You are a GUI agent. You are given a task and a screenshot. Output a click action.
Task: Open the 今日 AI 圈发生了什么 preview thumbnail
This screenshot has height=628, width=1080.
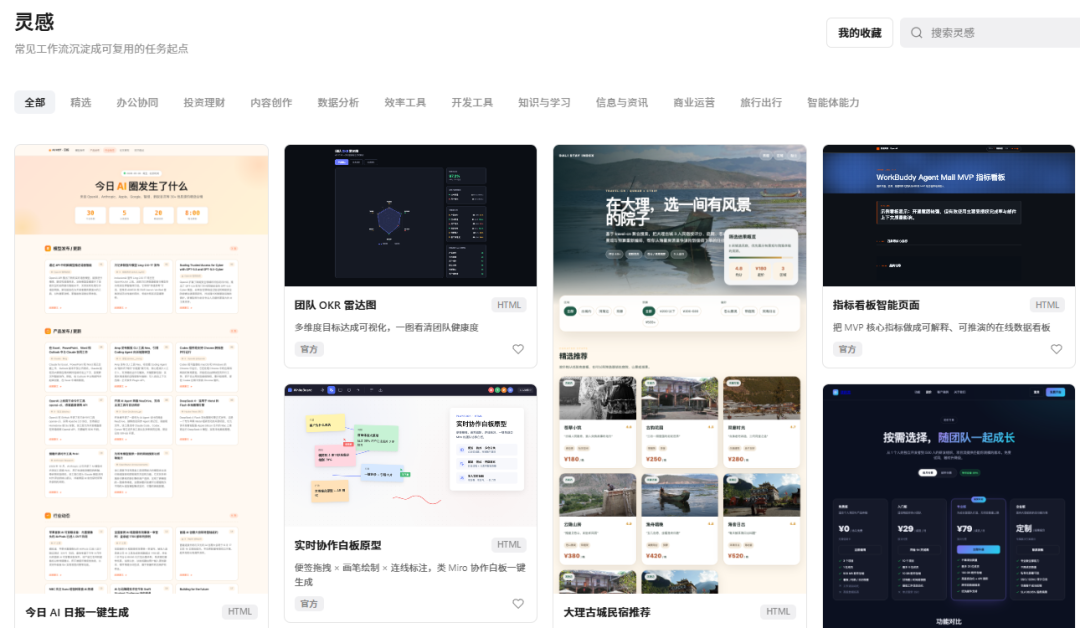(141, 369)
